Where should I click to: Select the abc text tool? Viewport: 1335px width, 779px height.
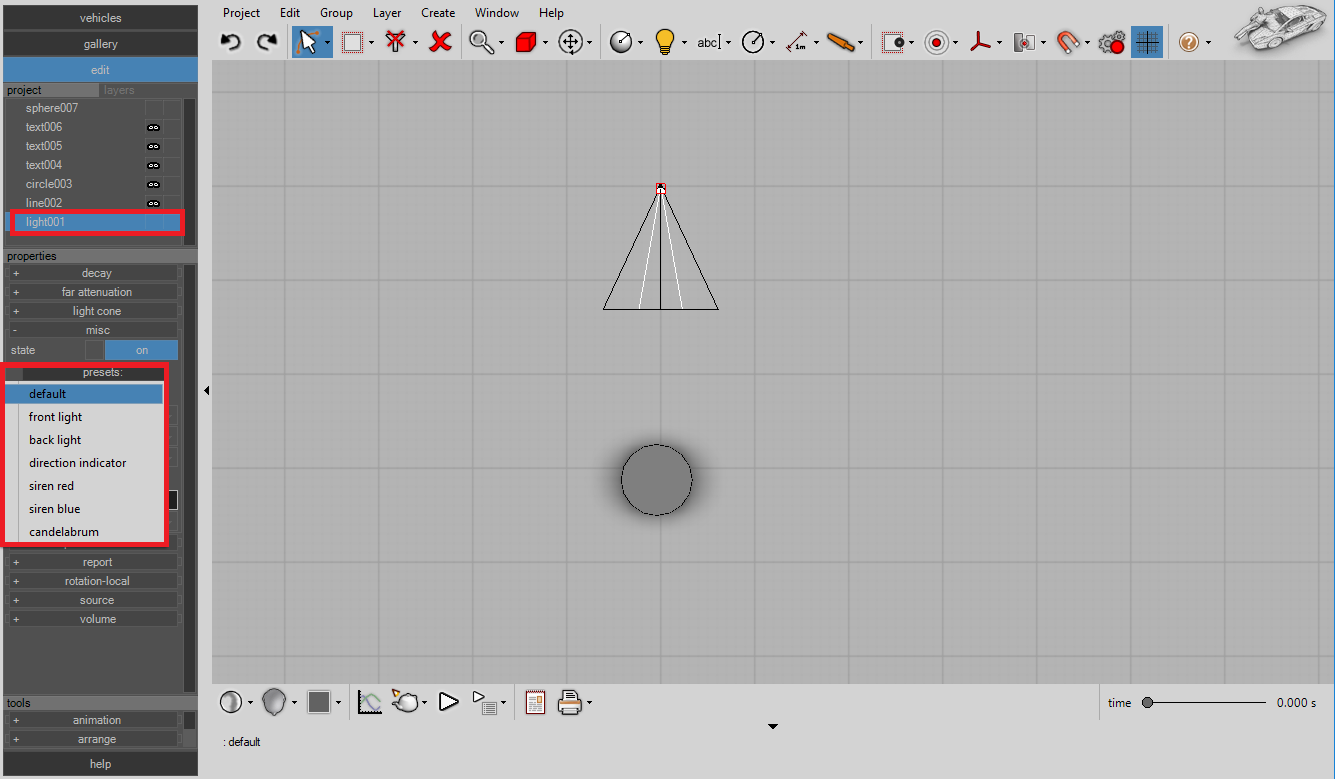pyautogui.click(x=708, y=42)
